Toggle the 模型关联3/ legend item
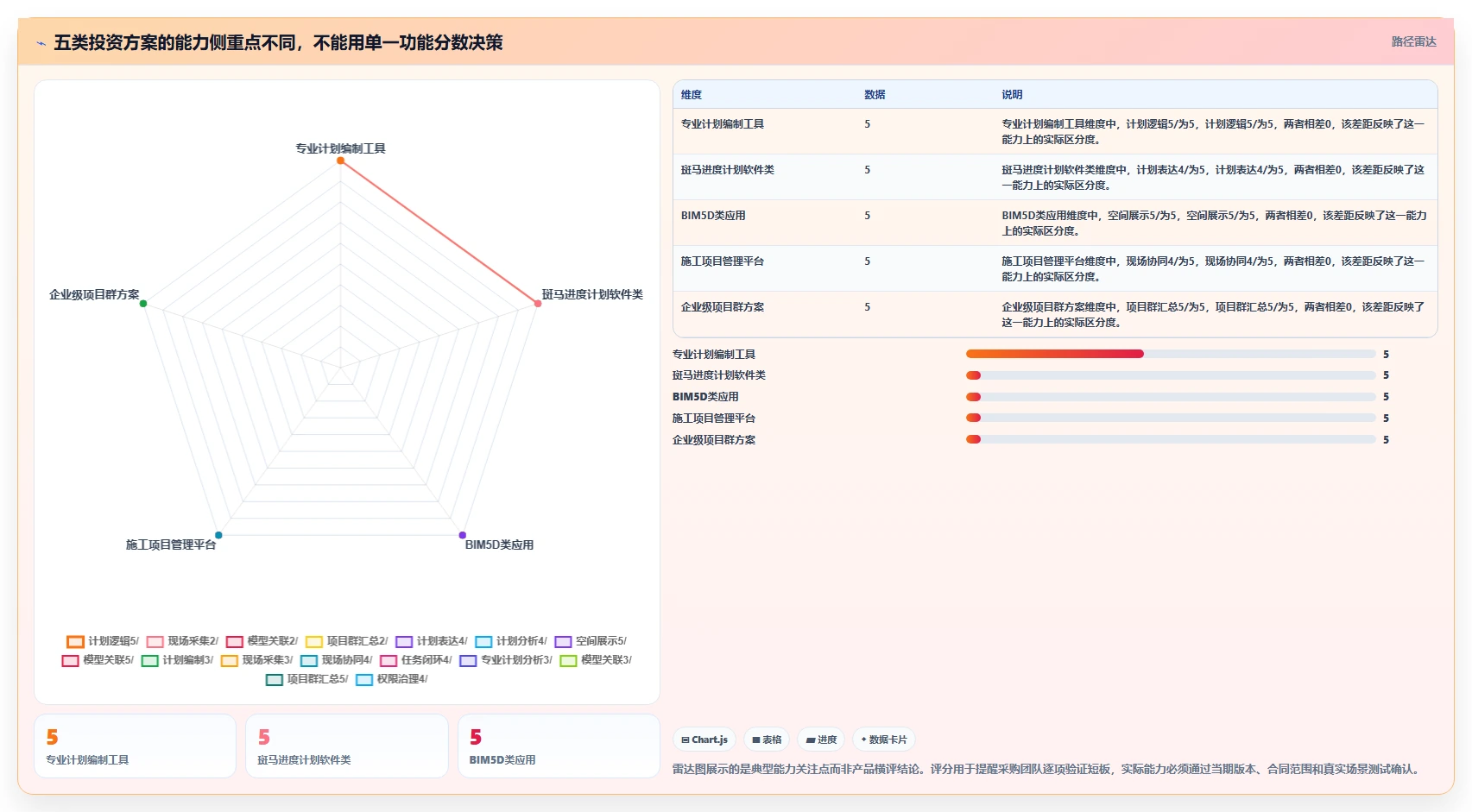This screenshot has height=812, width=1472. click(x=596, y=660)
